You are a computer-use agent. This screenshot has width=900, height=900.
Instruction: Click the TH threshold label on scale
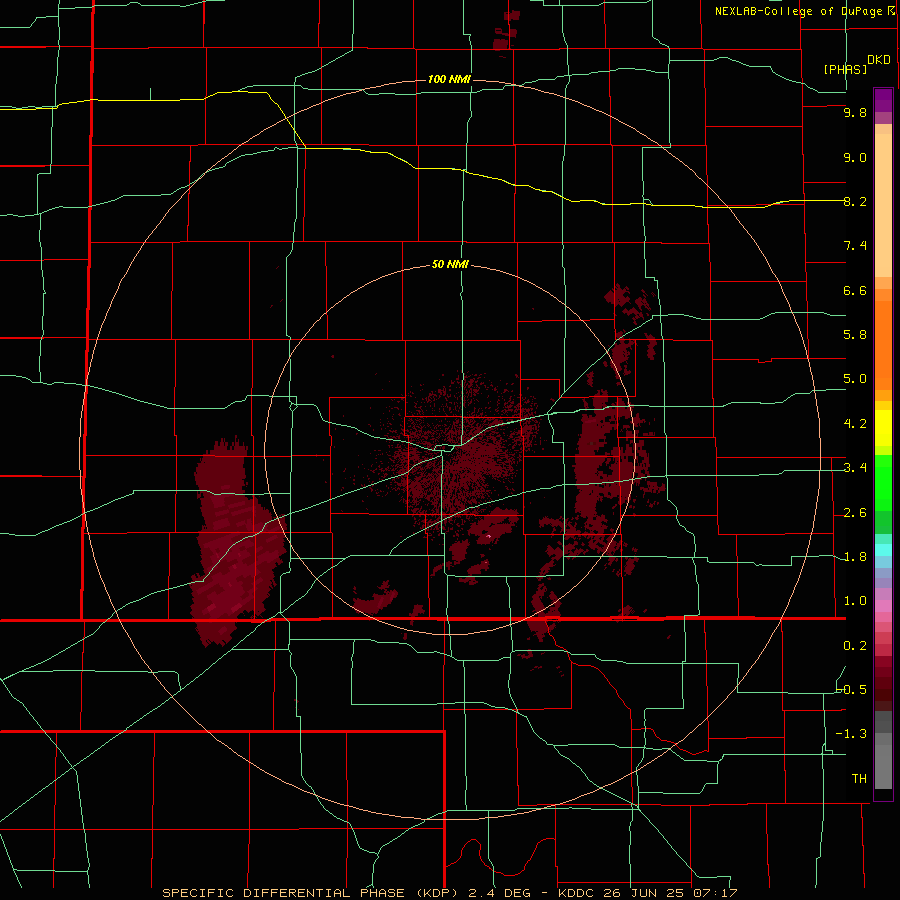click(859, 778)
